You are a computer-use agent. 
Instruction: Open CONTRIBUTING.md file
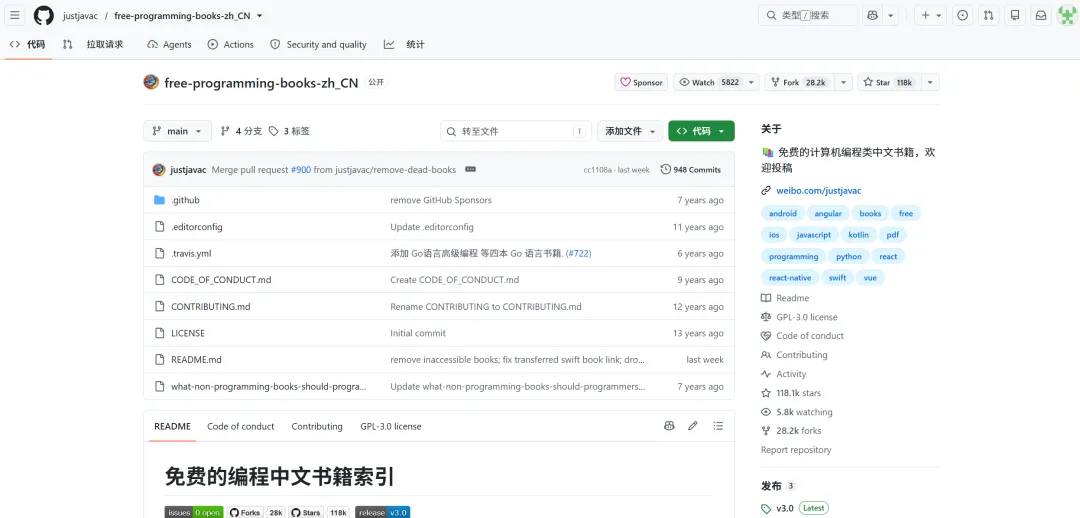click(x=211, y=307)
